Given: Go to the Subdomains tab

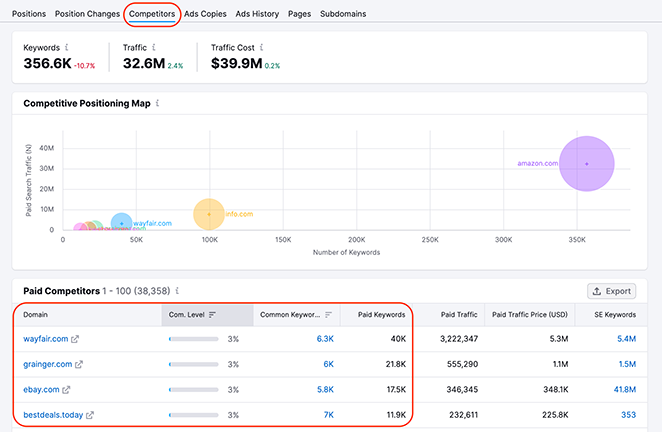Looking at the screenshot, I should [343, 14].
